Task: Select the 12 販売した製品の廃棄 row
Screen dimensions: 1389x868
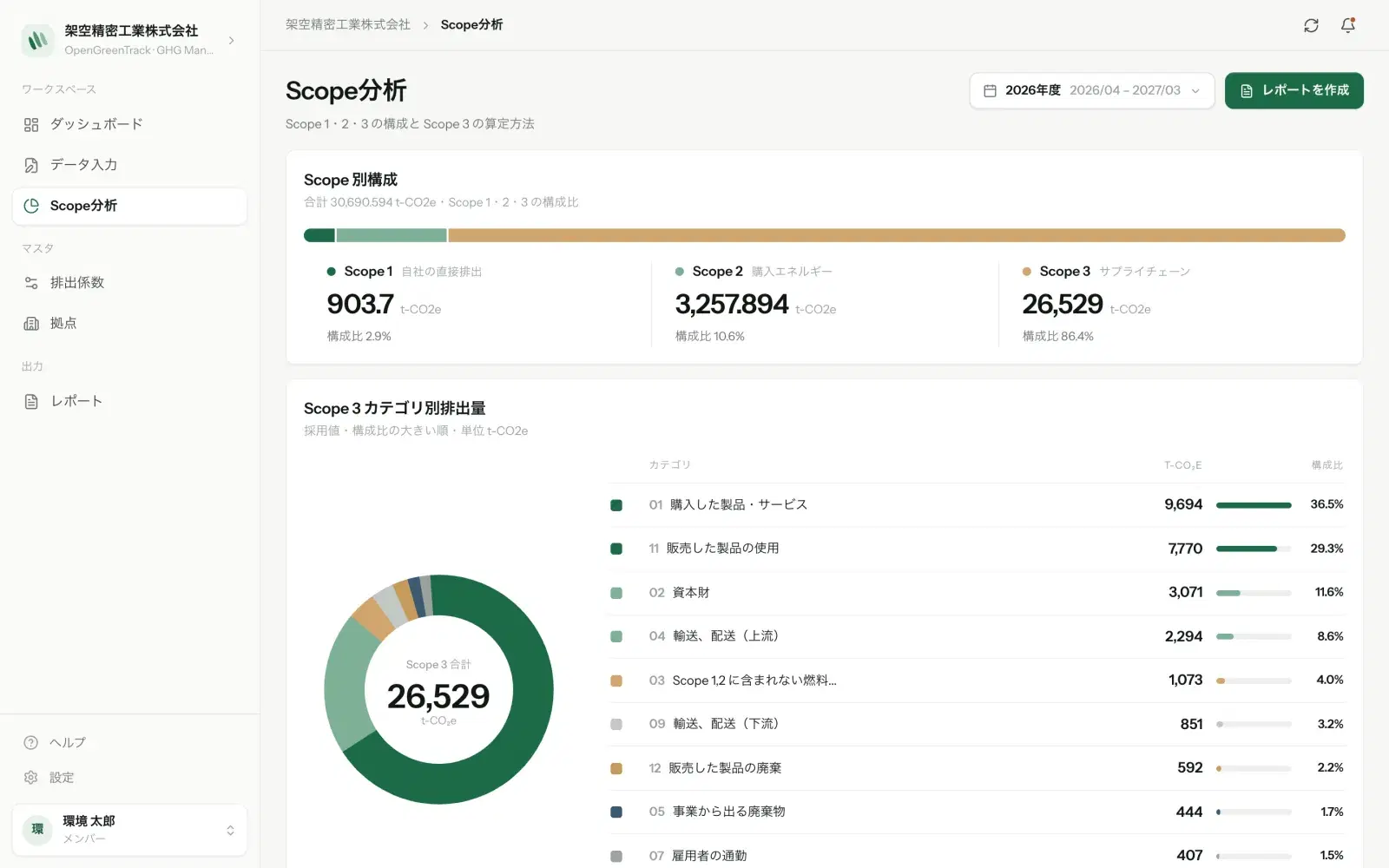Action: tap(977, 768)
